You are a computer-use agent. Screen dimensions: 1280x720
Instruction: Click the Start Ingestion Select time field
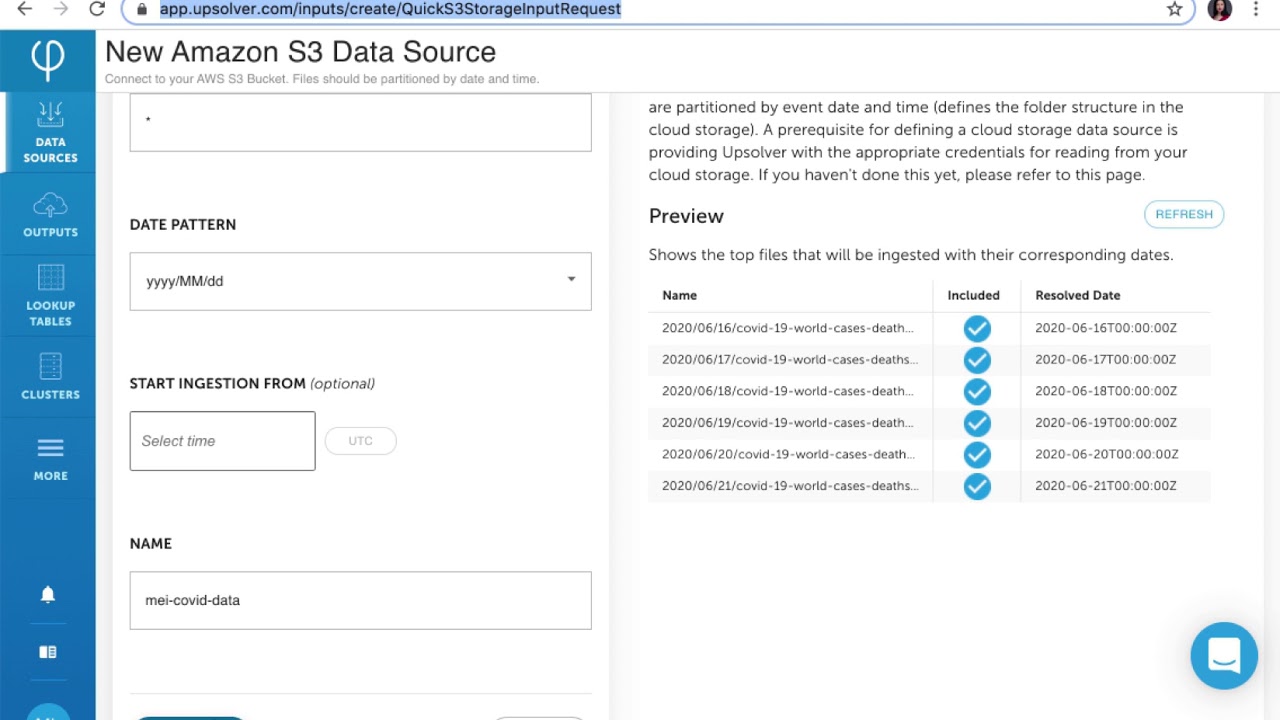(222, 441)
